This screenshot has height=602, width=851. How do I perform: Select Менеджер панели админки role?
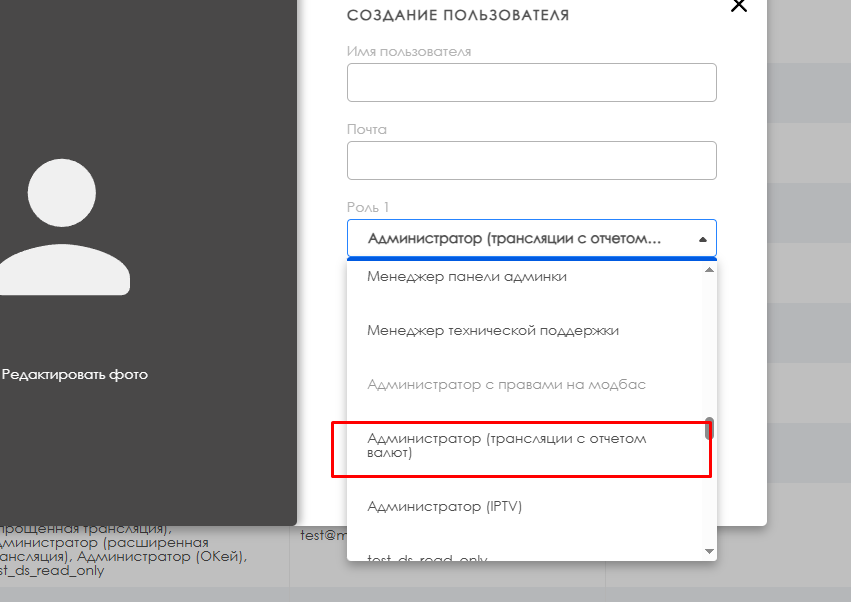click(x=467, y=277)
